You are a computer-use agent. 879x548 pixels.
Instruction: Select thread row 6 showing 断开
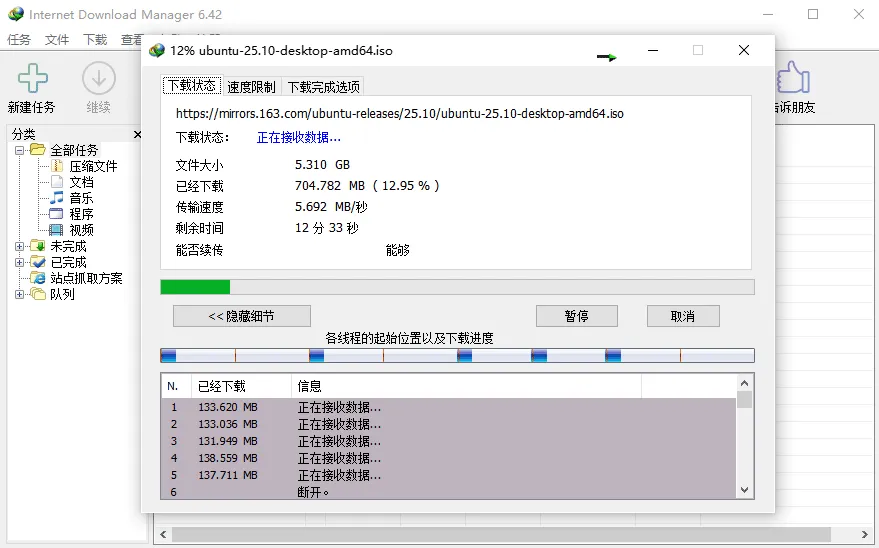point(448,491)
